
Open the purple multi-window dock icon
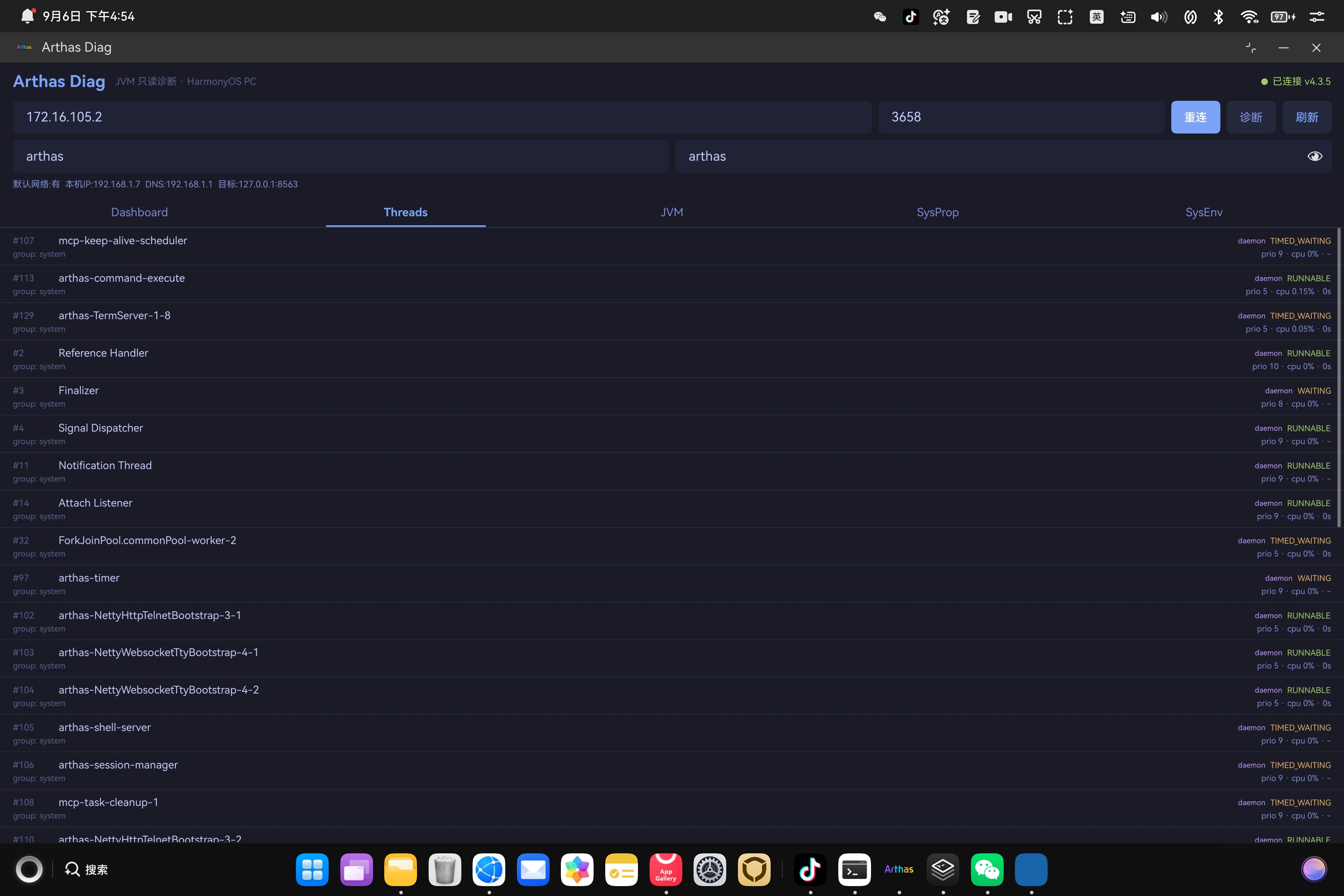pyautogui.click(x=357, y=870)
